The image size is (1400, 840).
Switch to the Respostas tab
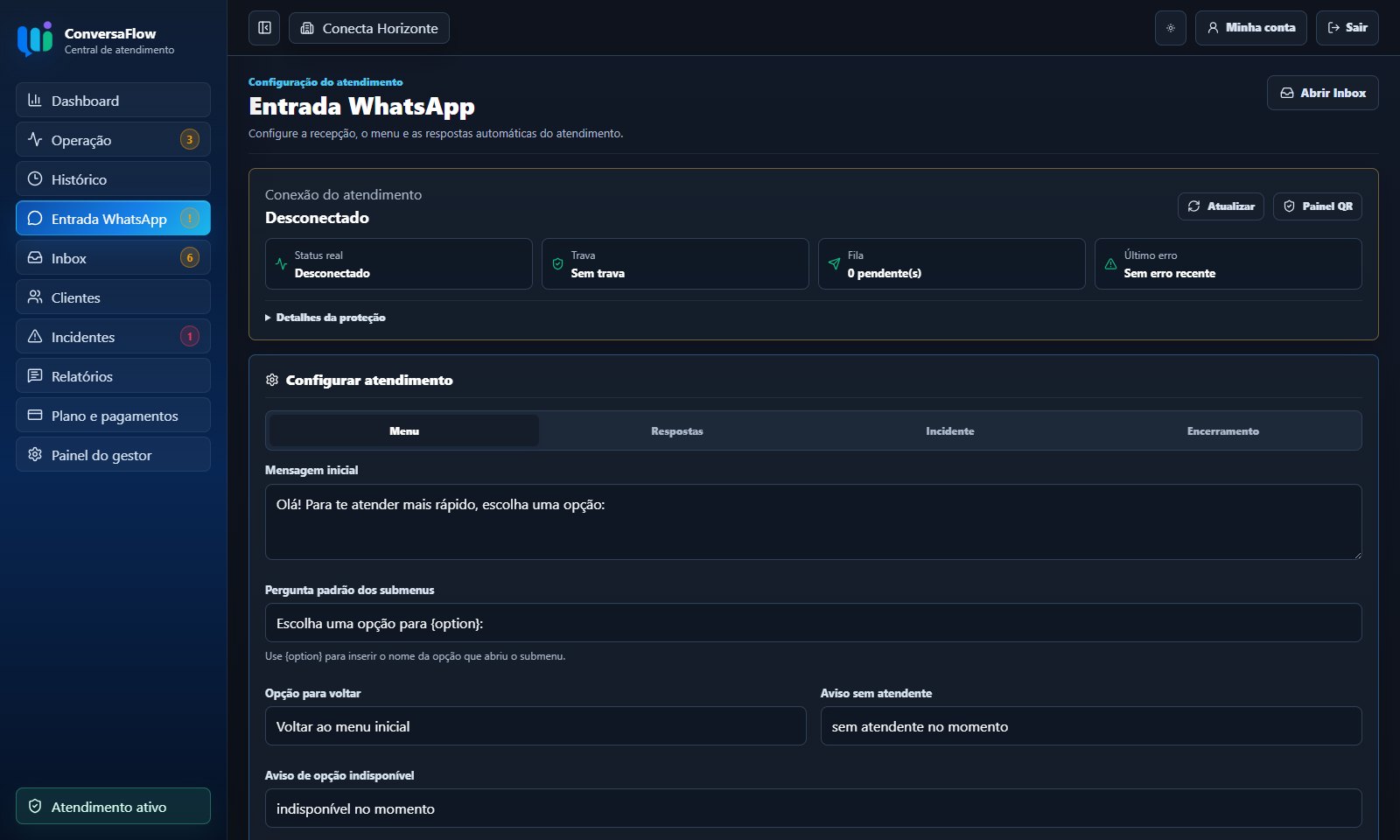(x=677, y=430)
